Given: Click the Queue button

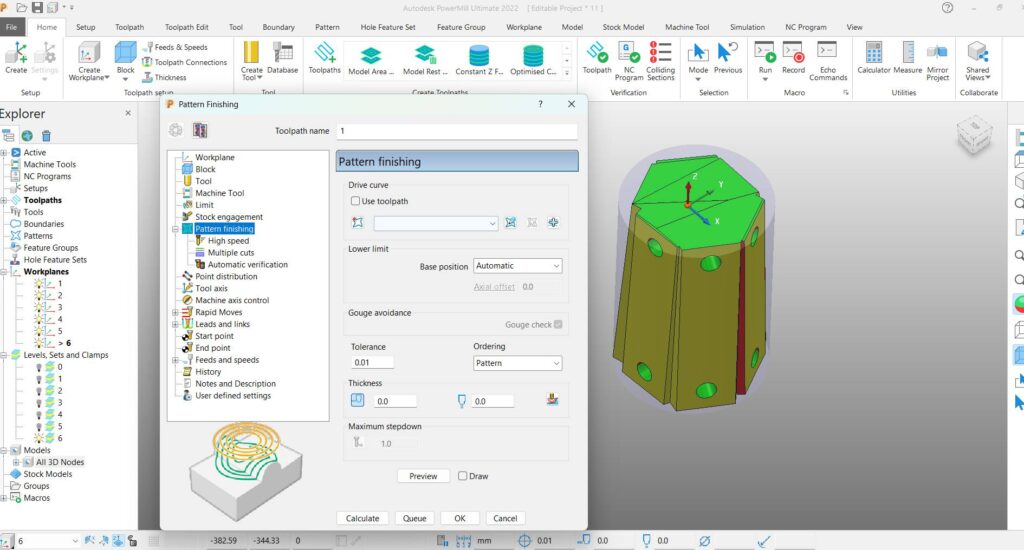Looking at the screenshot, I should tap(415, 518).
